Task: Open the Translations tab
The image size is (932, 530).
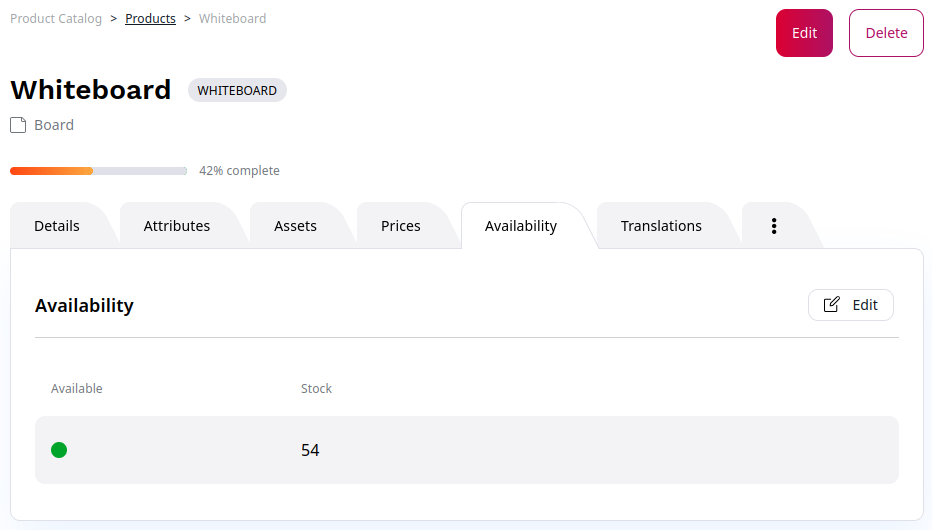Action: 661,226
